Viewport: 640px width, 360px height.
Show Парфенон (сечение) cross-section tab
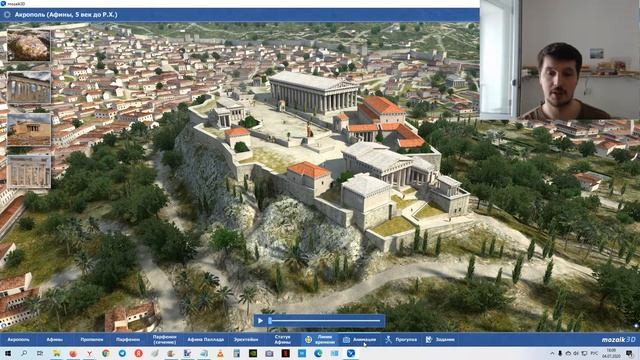(164, 340)
